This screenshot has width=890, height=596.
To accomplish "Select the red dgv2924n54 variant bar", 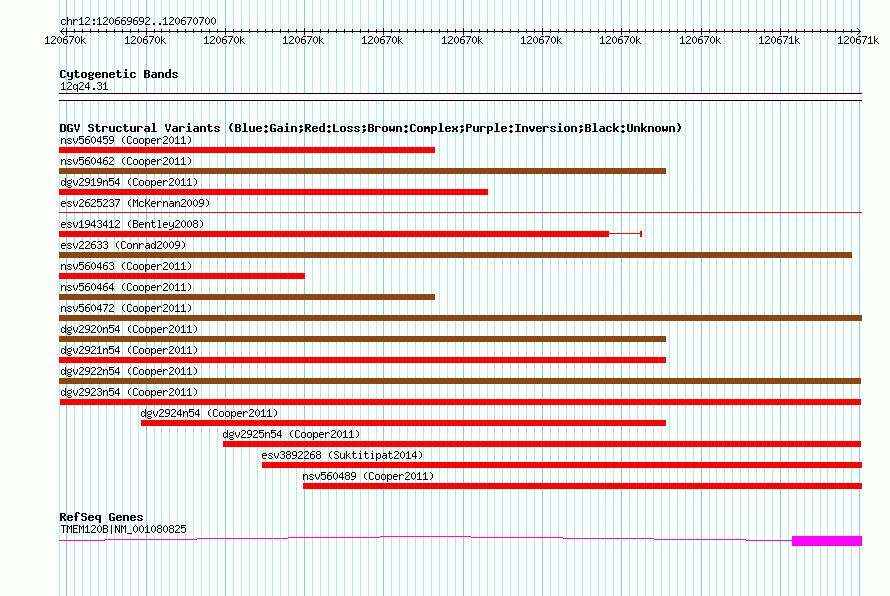I will 404,423.
